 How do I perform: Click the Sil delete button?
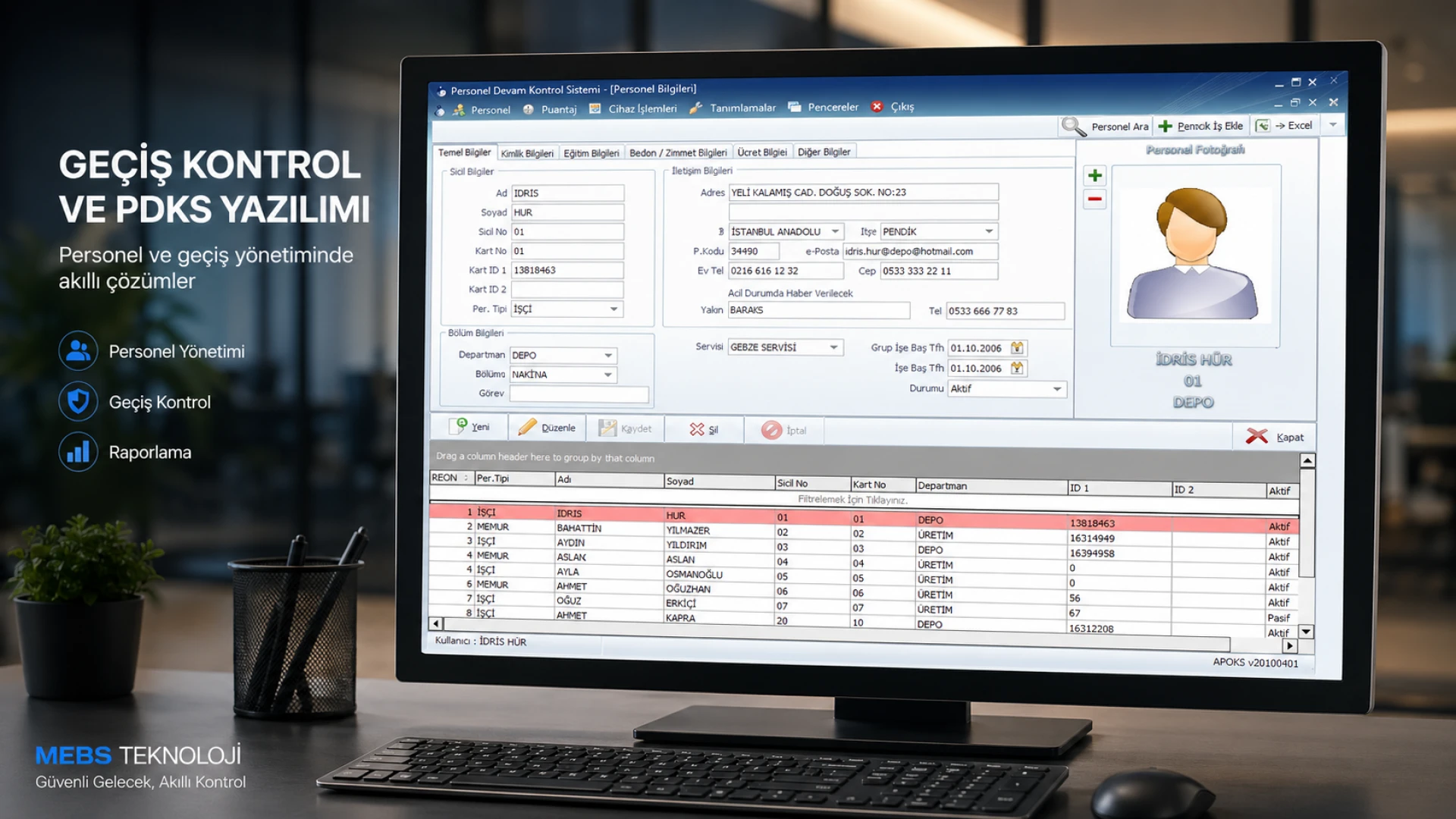click(x=704, y=429)
